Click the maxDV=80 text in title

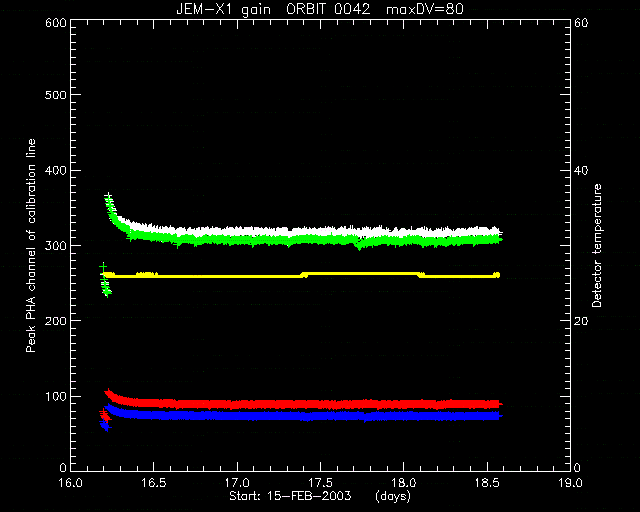(424, 9)
